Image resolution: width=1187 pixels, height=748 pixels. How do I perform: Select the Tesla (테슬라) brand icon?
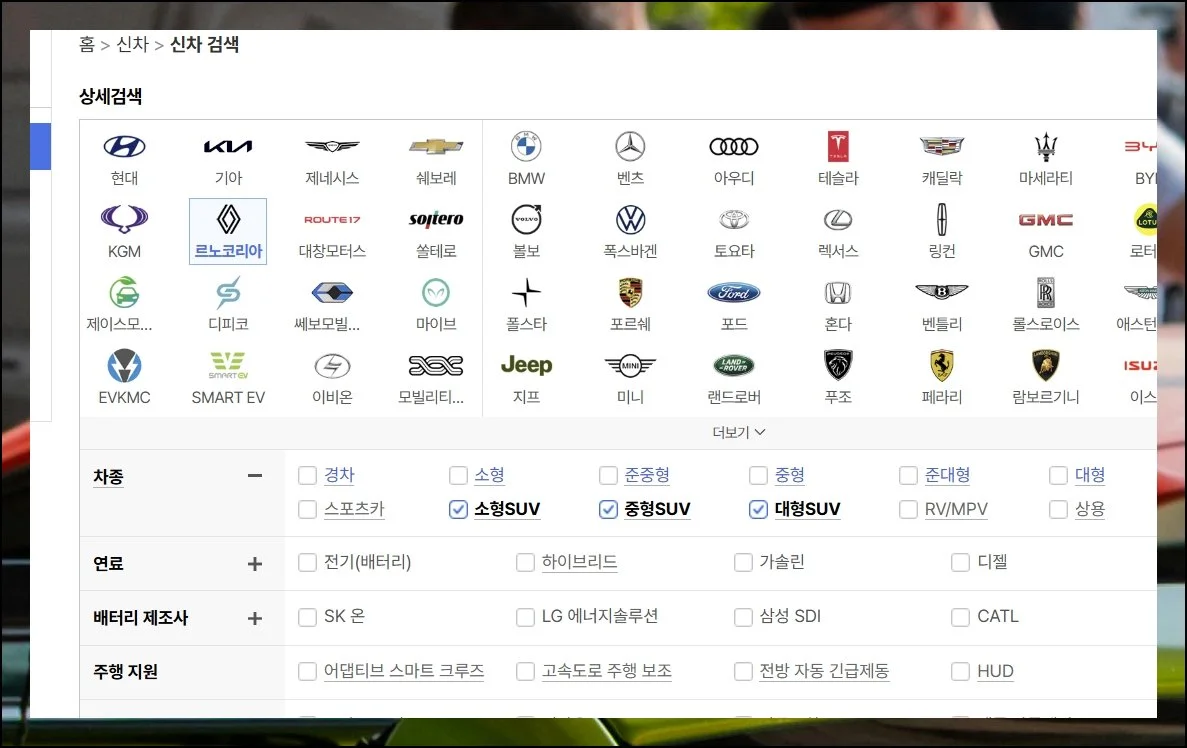838,147
